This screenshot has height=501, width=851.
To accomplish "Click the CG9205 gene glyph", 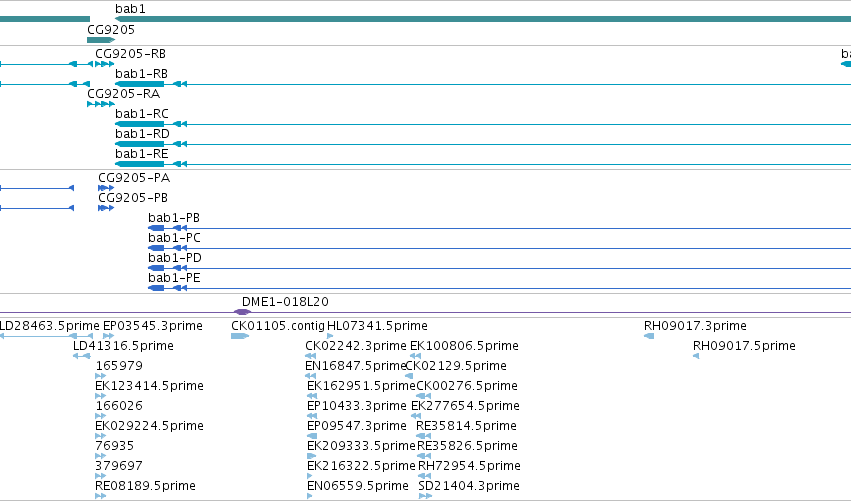I will (101, 40).
